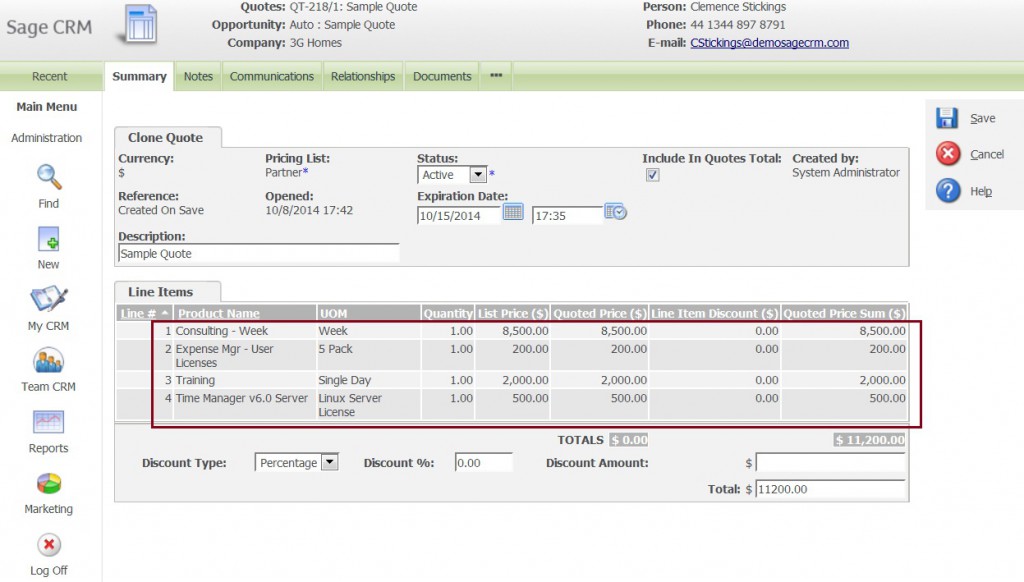Click into the Description field
Viewport: 1024px width, 582px height.
point(259,253)
